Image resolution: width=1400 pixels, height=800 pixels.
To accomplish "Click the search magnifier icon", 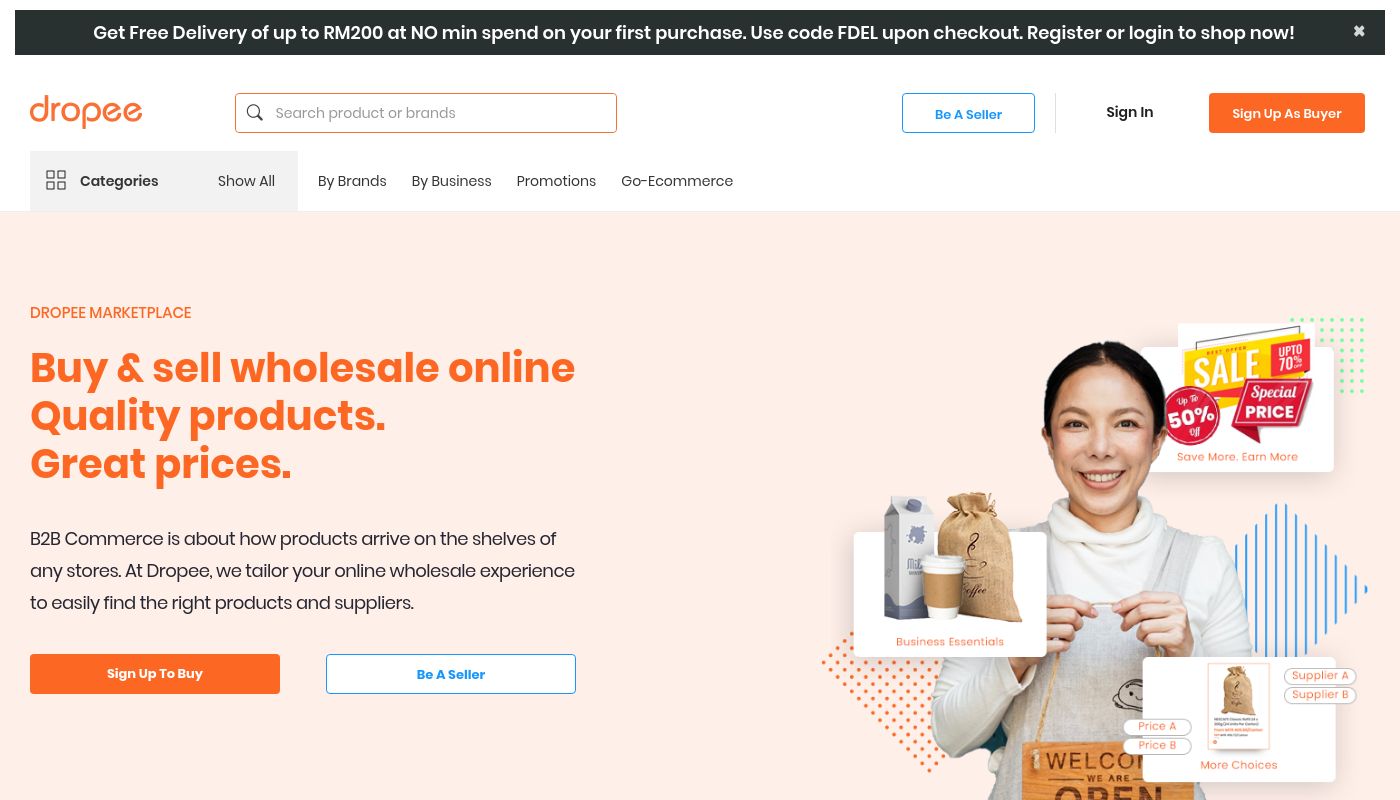I will pos(255,113).
